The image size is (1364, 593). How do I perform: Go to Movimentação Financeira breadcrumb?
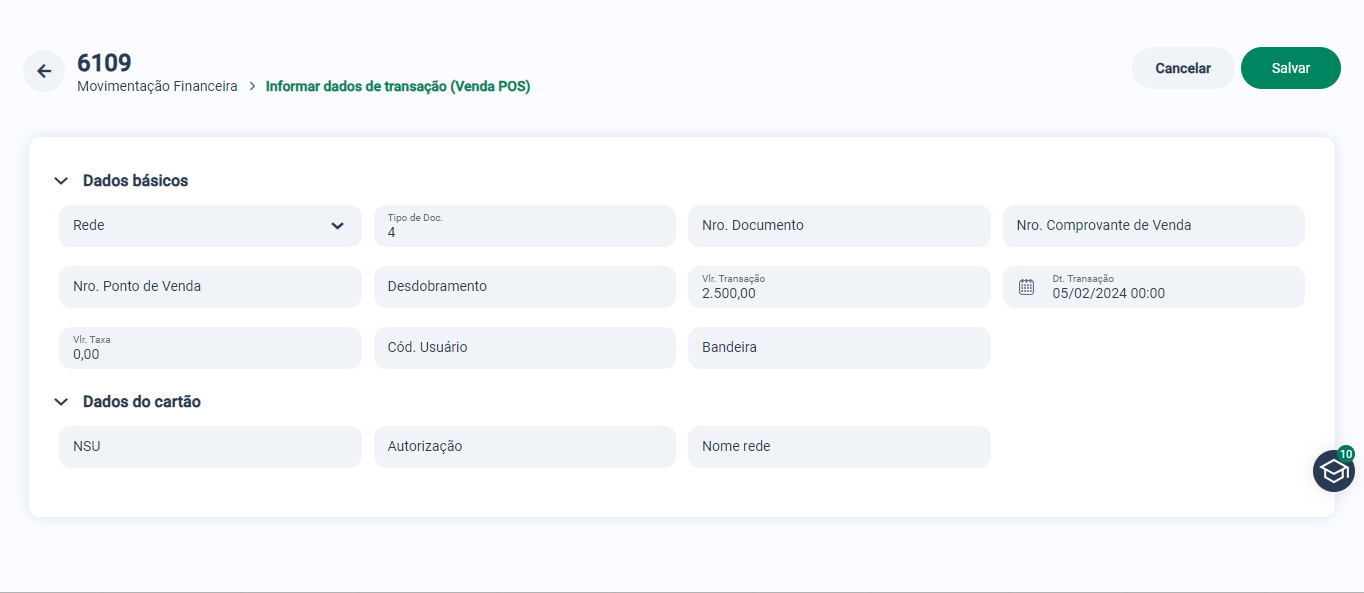tap(157, 86)
